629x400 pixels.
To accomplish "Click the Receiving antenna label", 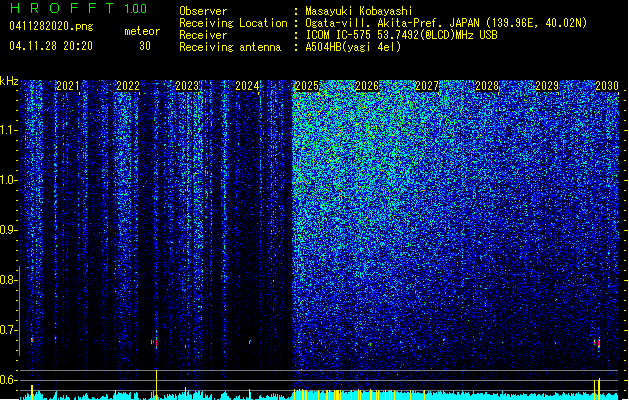I will coord(230,47).
